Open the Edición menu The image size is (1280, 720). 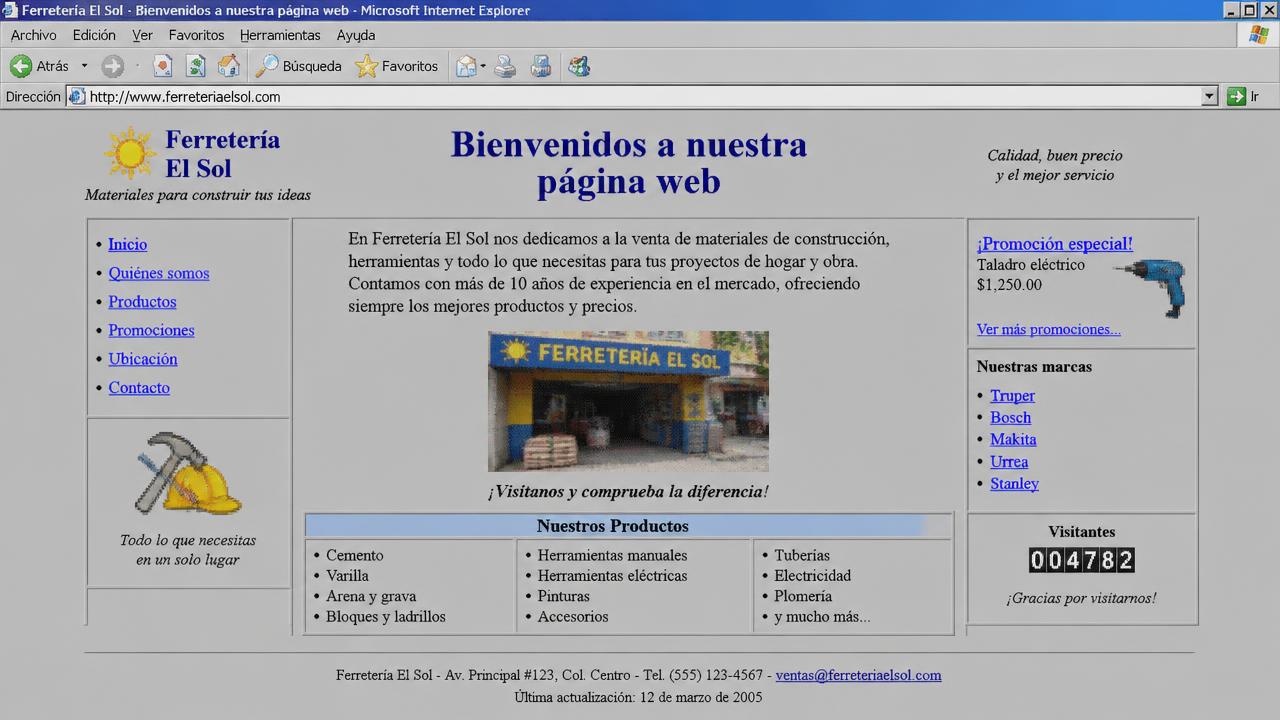click(x=94, y=35)
